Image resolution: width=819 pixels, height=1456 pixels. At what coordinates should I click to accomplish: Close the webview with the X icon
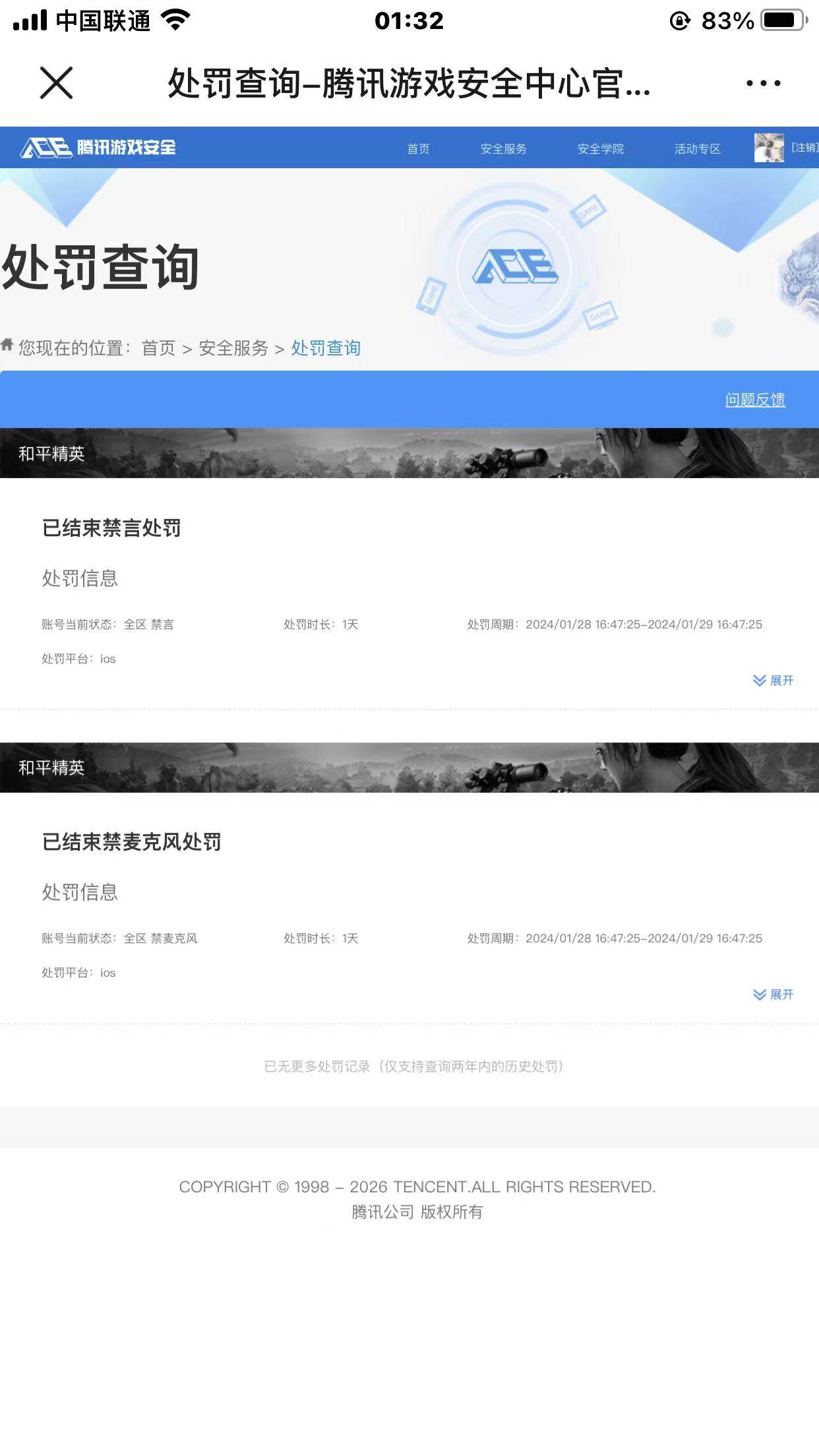click(x=56, y=83)
